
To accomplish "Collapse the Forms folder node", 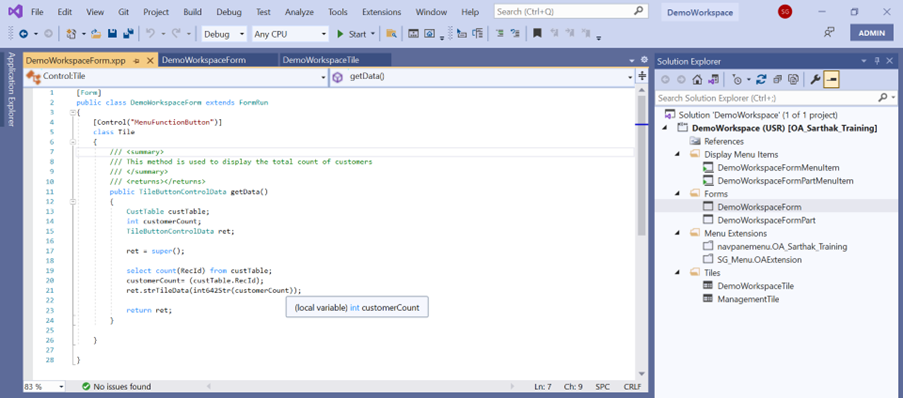I will [678, 194].
